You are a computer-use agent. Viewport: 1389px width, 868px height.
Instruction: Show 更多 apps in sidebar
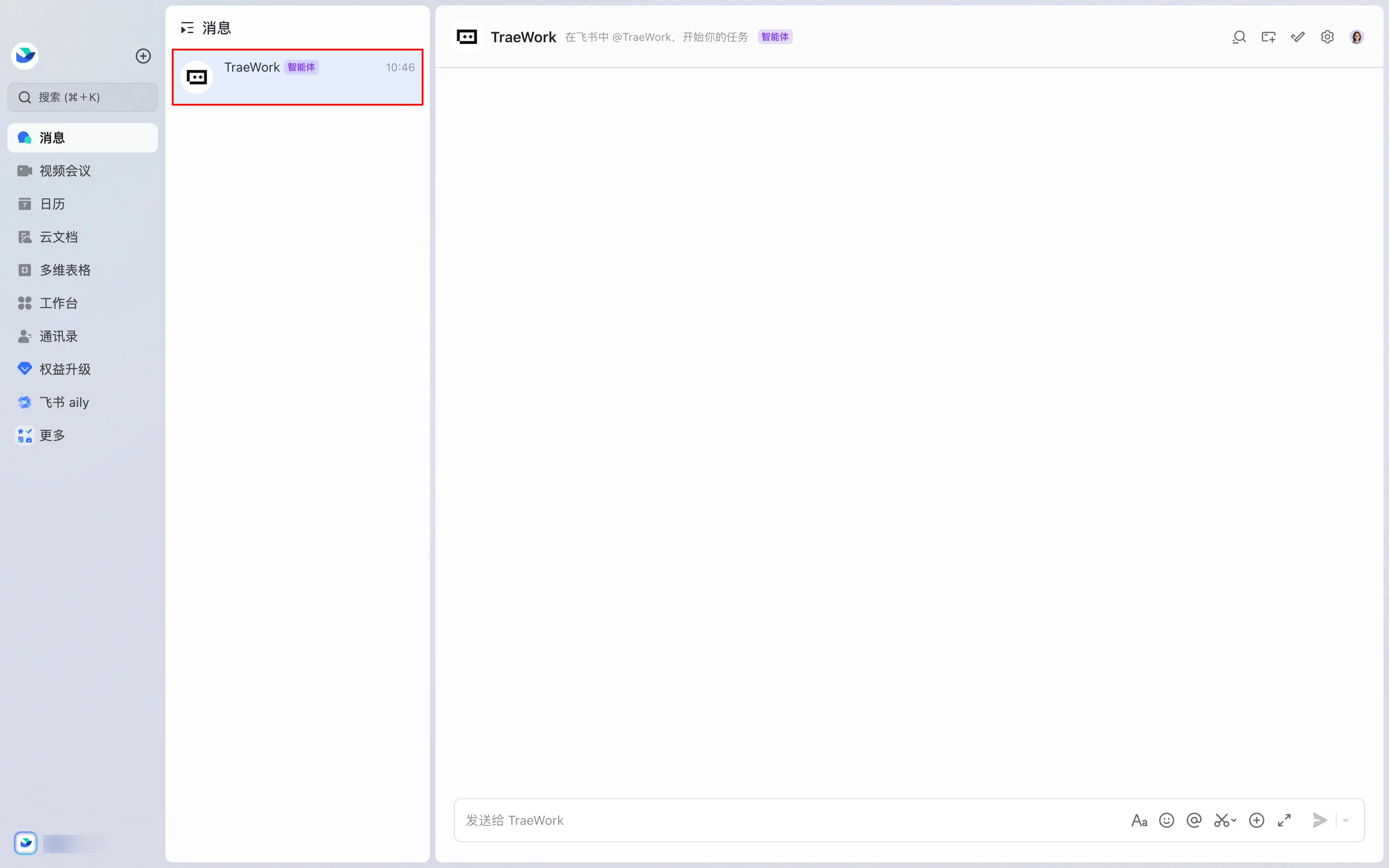pos(83,435)
